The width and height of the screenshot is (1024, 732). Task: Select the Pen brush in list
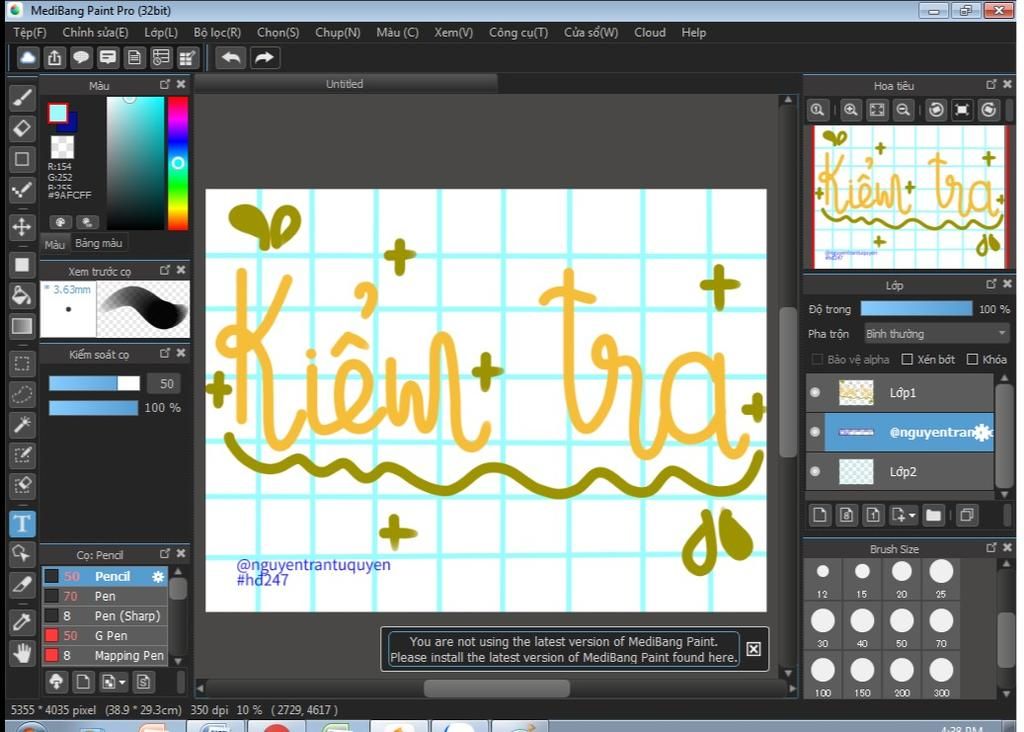[105, 596]
